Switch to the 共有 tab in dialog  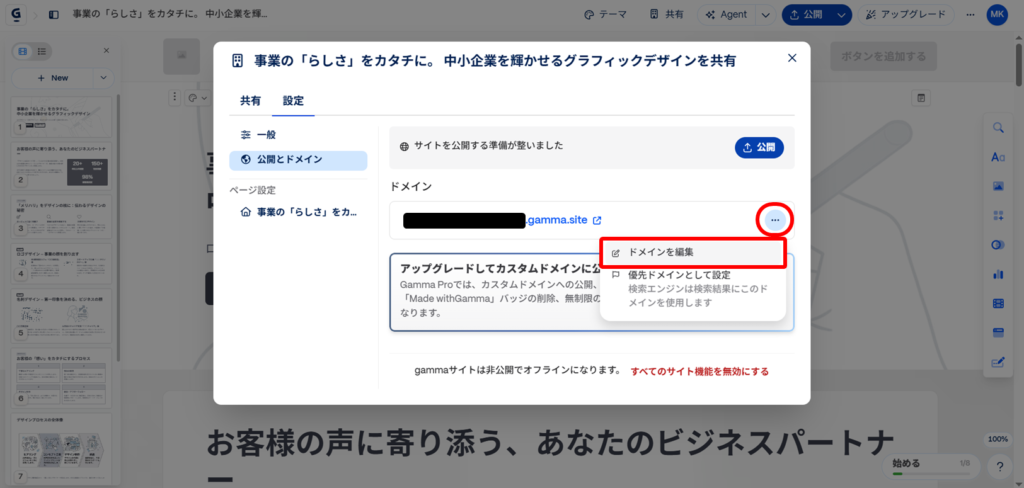250,101
